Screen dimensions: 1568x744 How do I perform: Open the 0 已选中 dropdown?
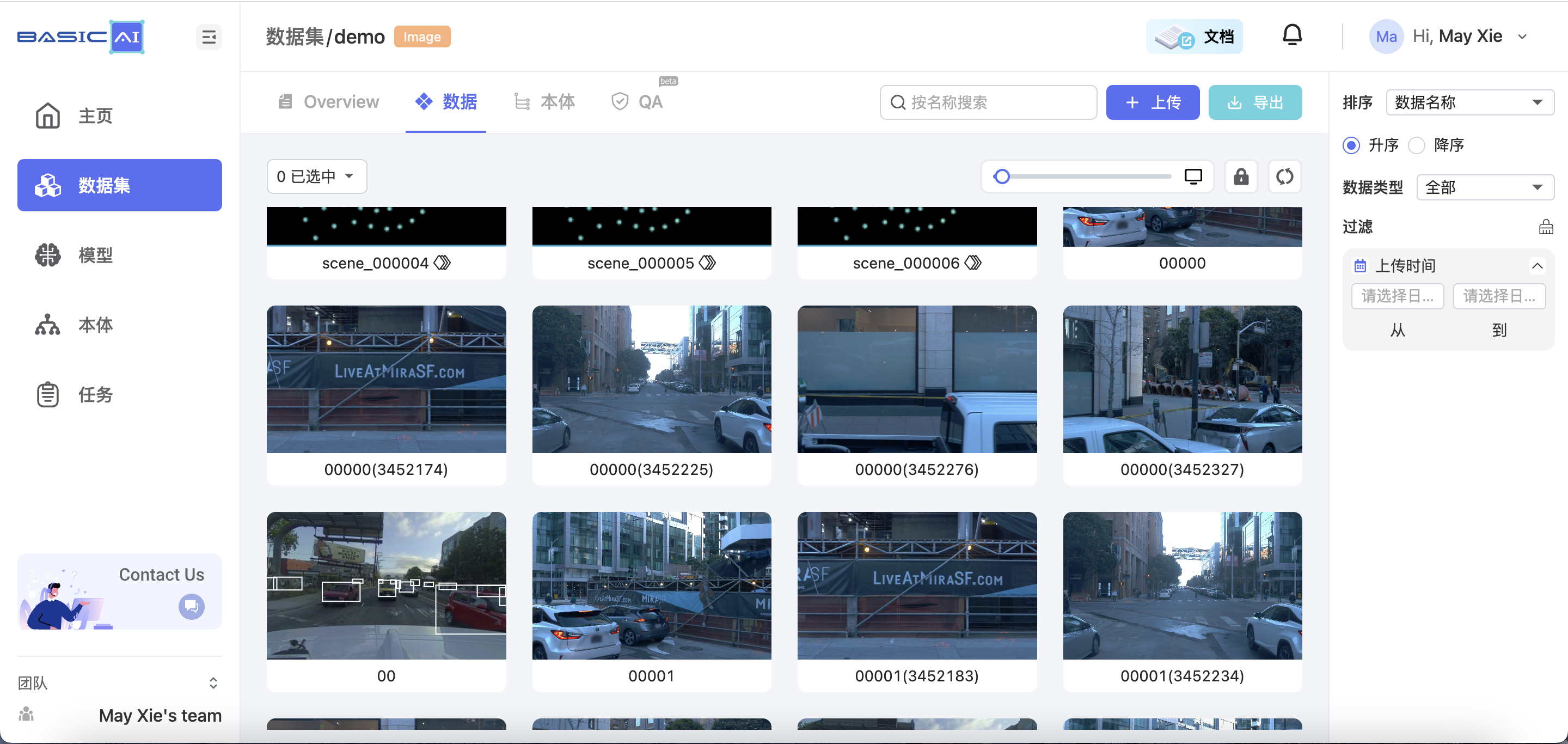click(316, 176)
